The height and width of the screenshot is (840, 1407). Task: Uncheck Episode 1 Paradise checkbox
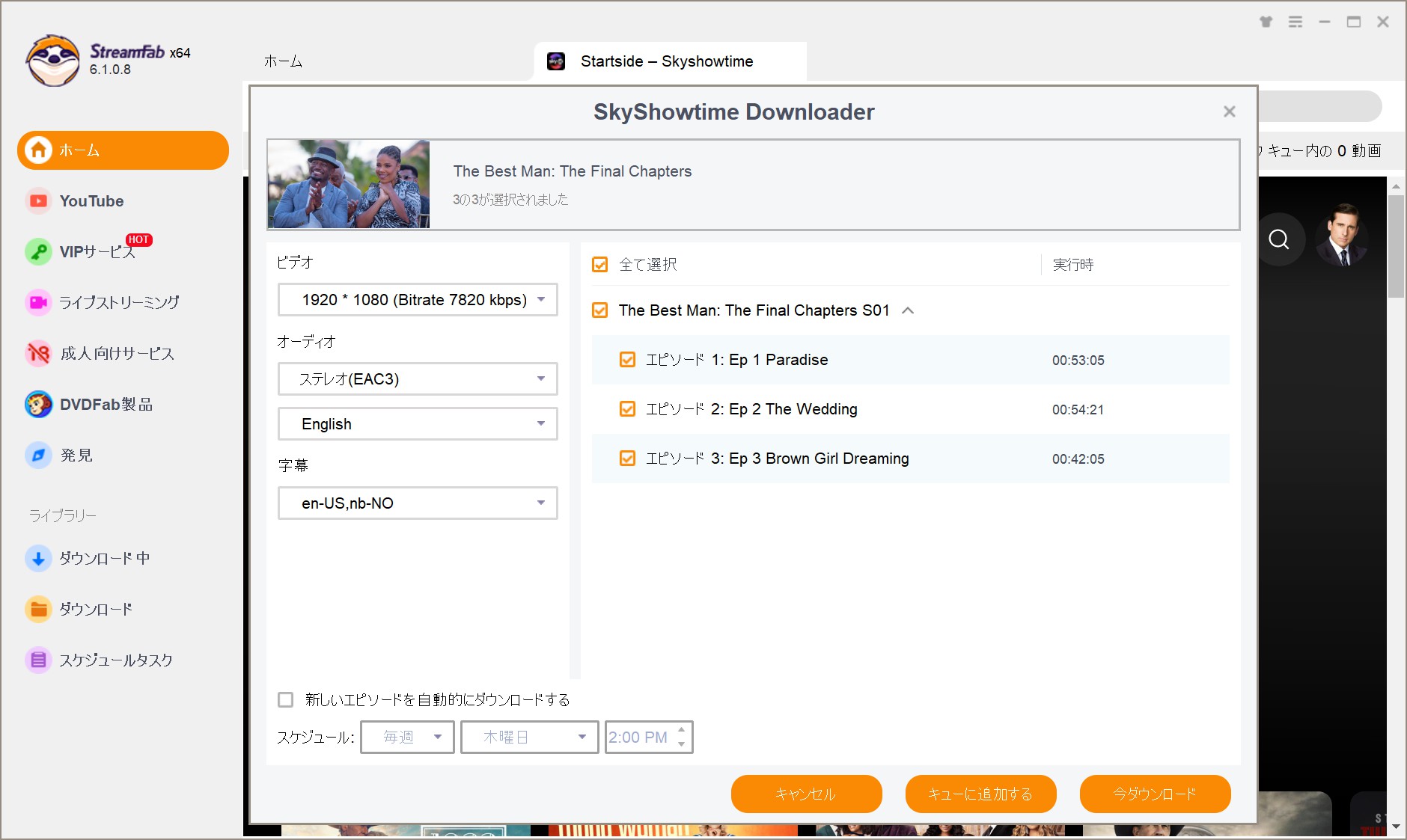pos(628,360)
